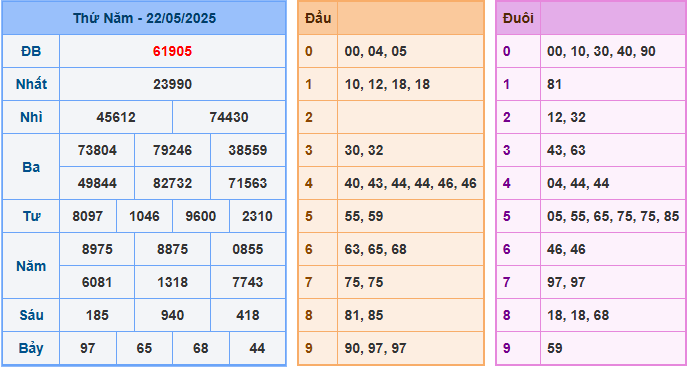The height and width of the screenshot is (368, 689).
Task: Select third prize number 79246
Action: (172, 150)
